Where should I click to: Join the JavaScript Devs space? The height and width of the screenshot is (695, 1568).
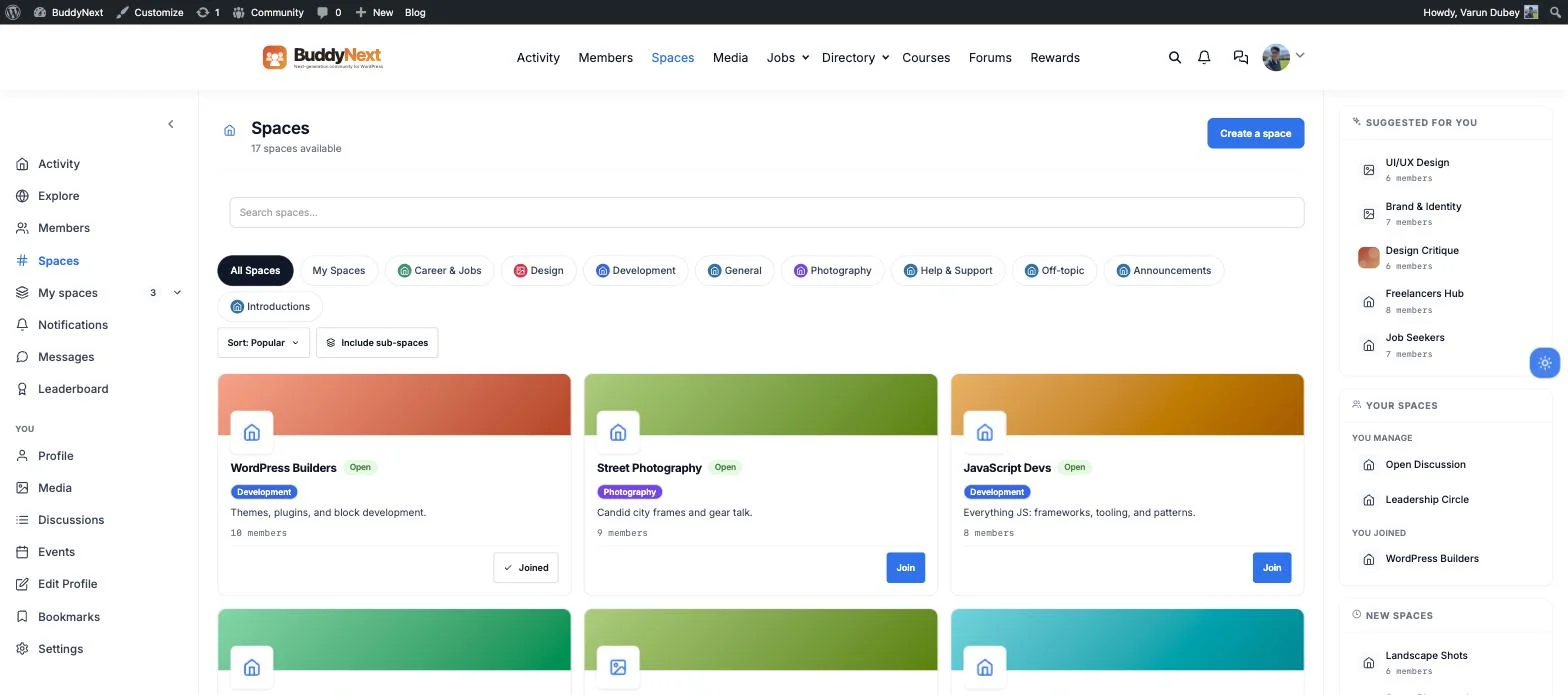pos(1272,568)
